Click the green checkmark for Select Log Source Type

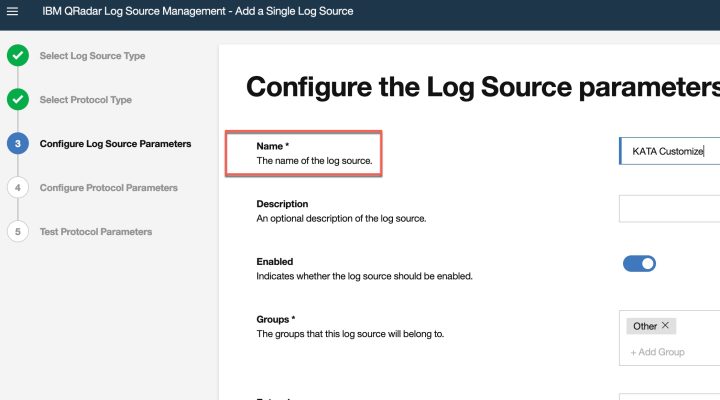tap(18, 56)
